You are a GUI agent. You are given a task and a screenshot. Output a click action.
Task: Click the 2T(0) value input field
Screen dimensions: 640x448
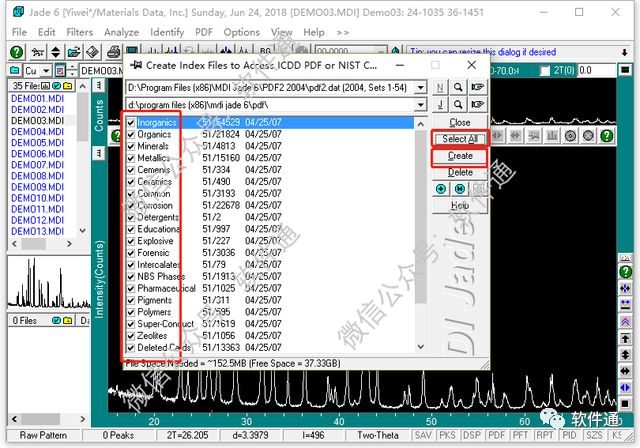597,71
